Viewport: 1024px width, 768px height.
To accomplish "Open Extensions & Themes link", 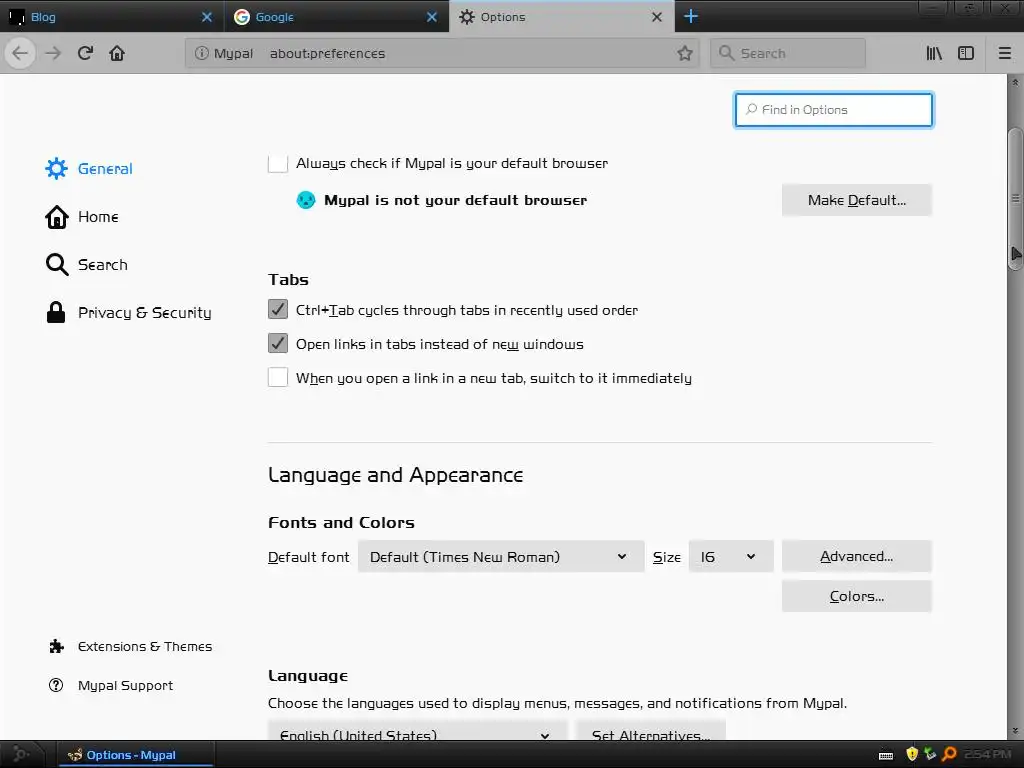I will click(145, 646).
